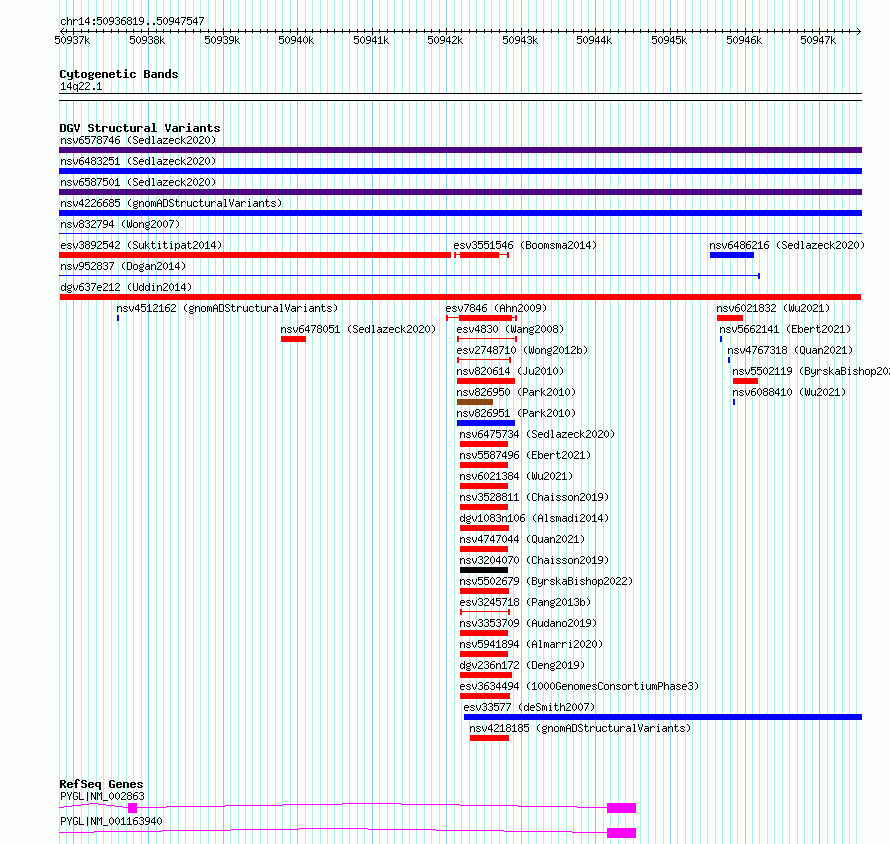
Task: Select nsv820614 (Ju2010) variant label
Action: pyautogui.click(x=510, y=371)
